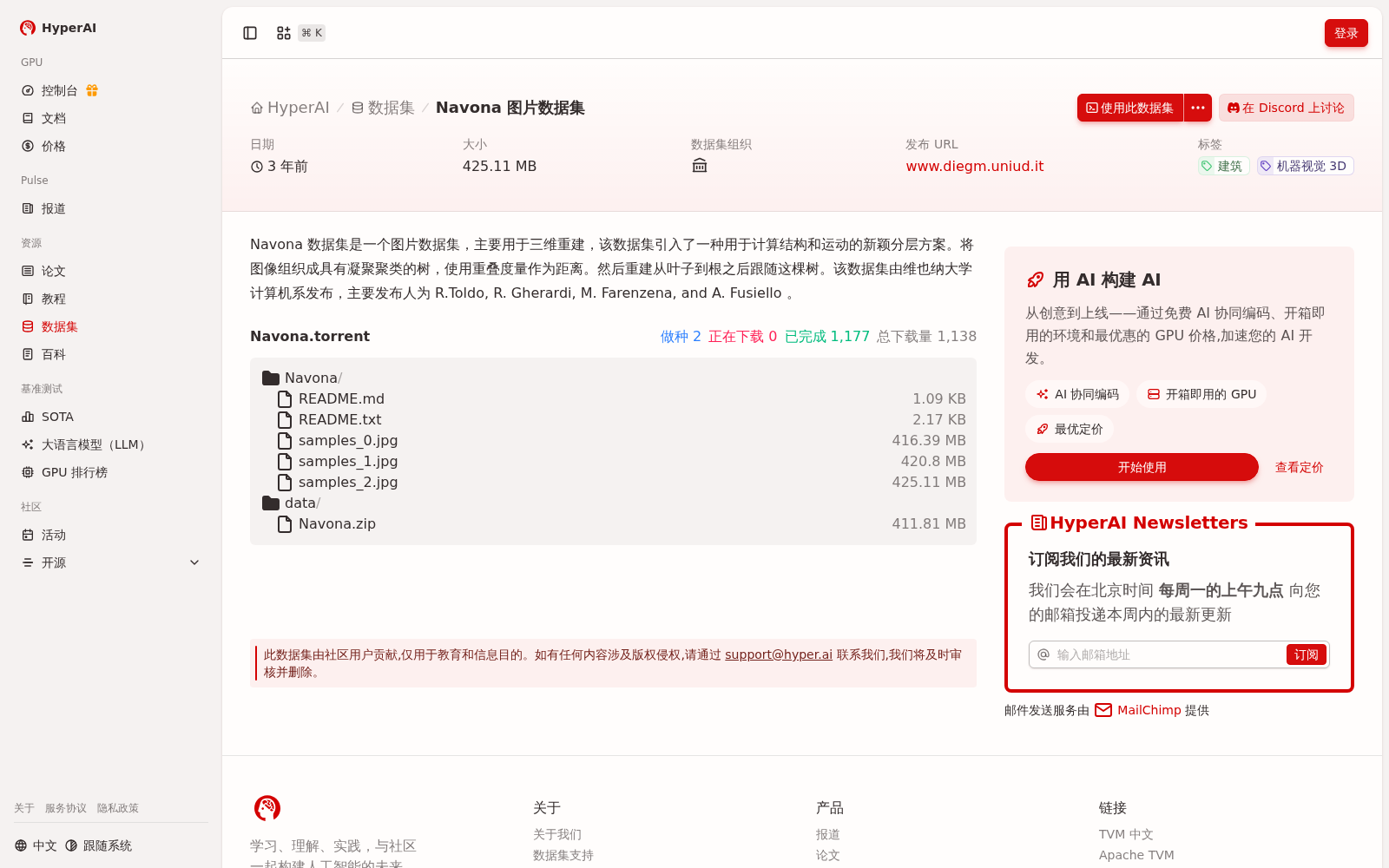The height and width of the screenshot is (868, 1389).
Task: Open the 跟随系统 theme selector
Action: click(x=98, y=845)
